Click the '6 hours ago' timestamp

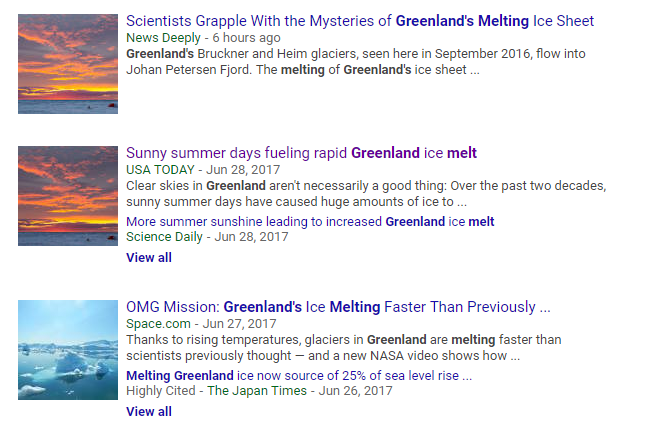[x=246, y=37]
